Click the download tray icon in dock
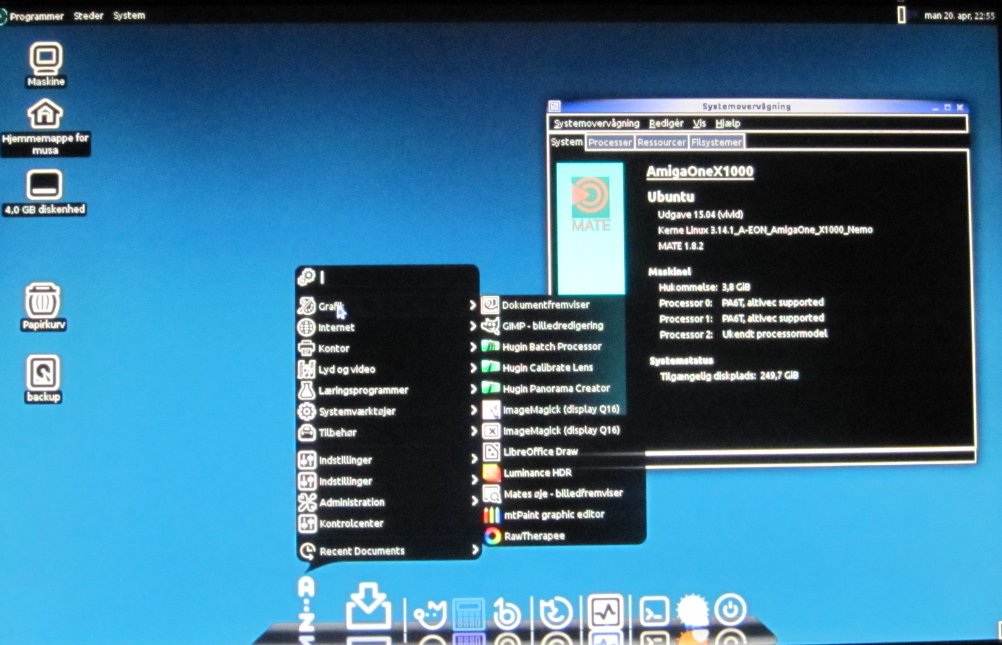This screenshot has height=645, width=1002. 368,609
